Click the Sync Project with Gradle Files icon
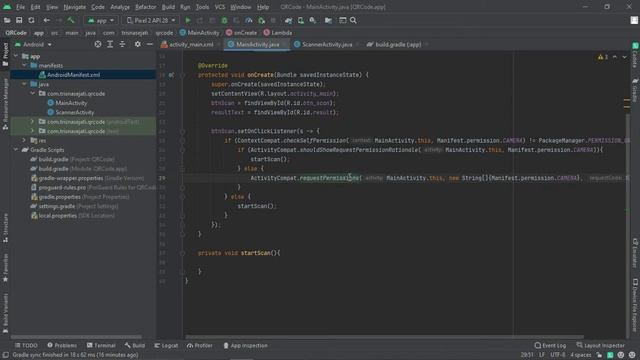The image size is (640, 360). click(x=289, y=20)
